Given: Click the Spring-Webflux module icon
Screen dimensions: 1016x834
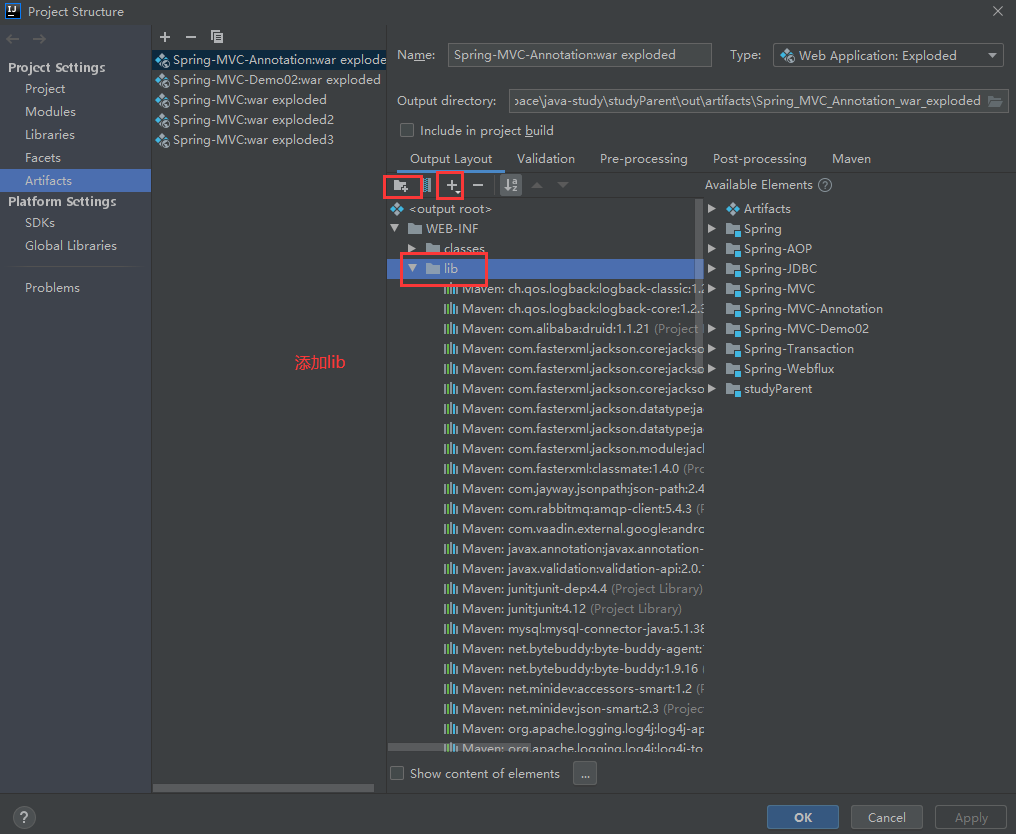Looking at the screenshot, I should (733, 369).
